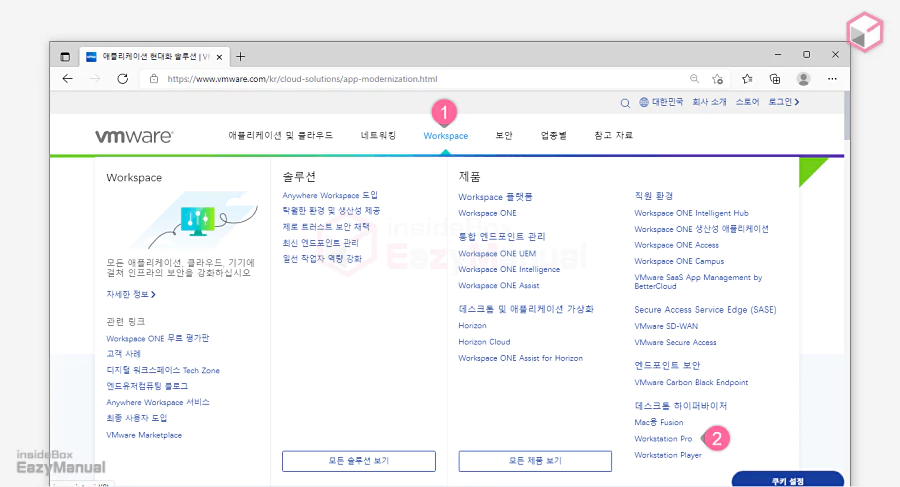Open 엔드유저컴퓨팅 블로그 link
The width and height of the screenshot is (900, 487).
point(147,386)
